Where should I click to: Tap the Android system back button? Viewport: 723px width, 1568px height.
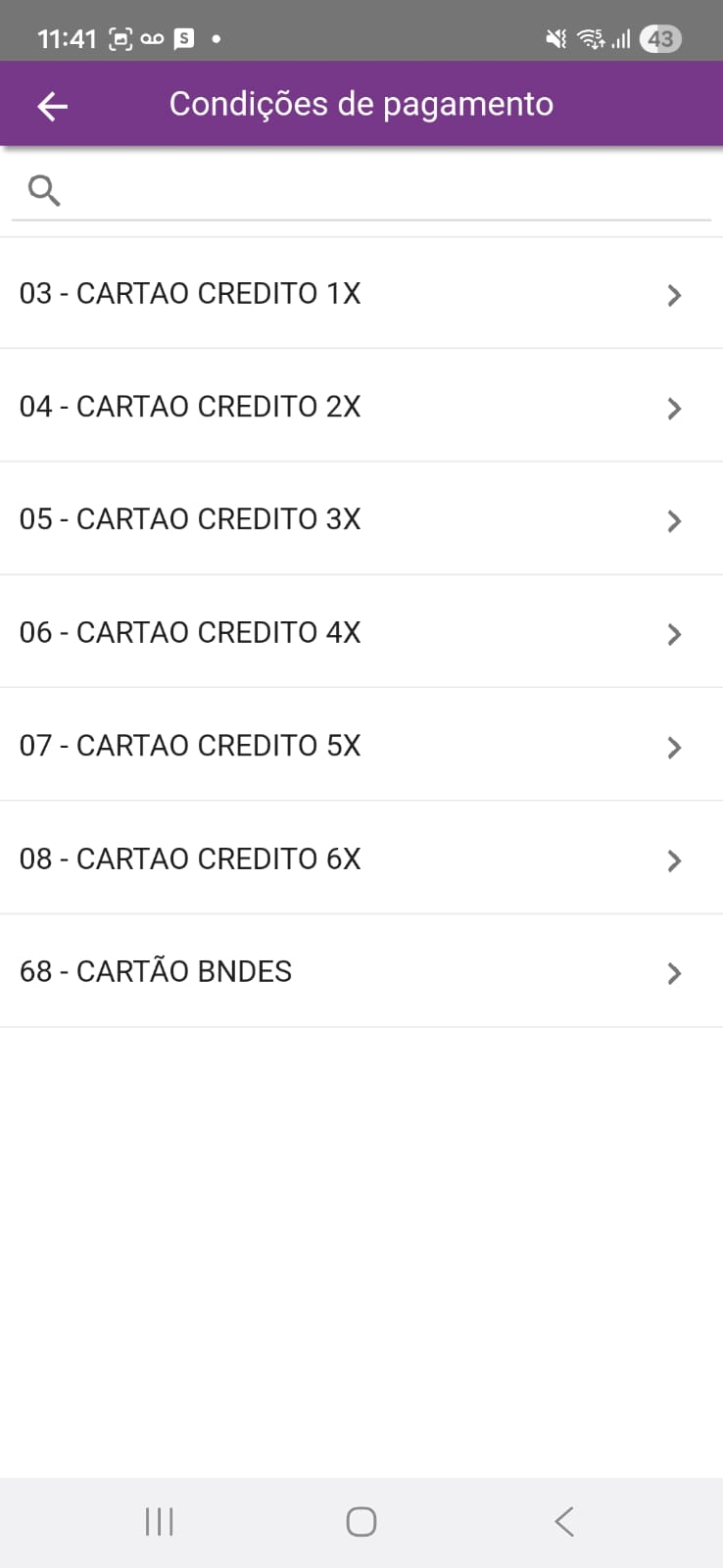(x=563, y=1522)
